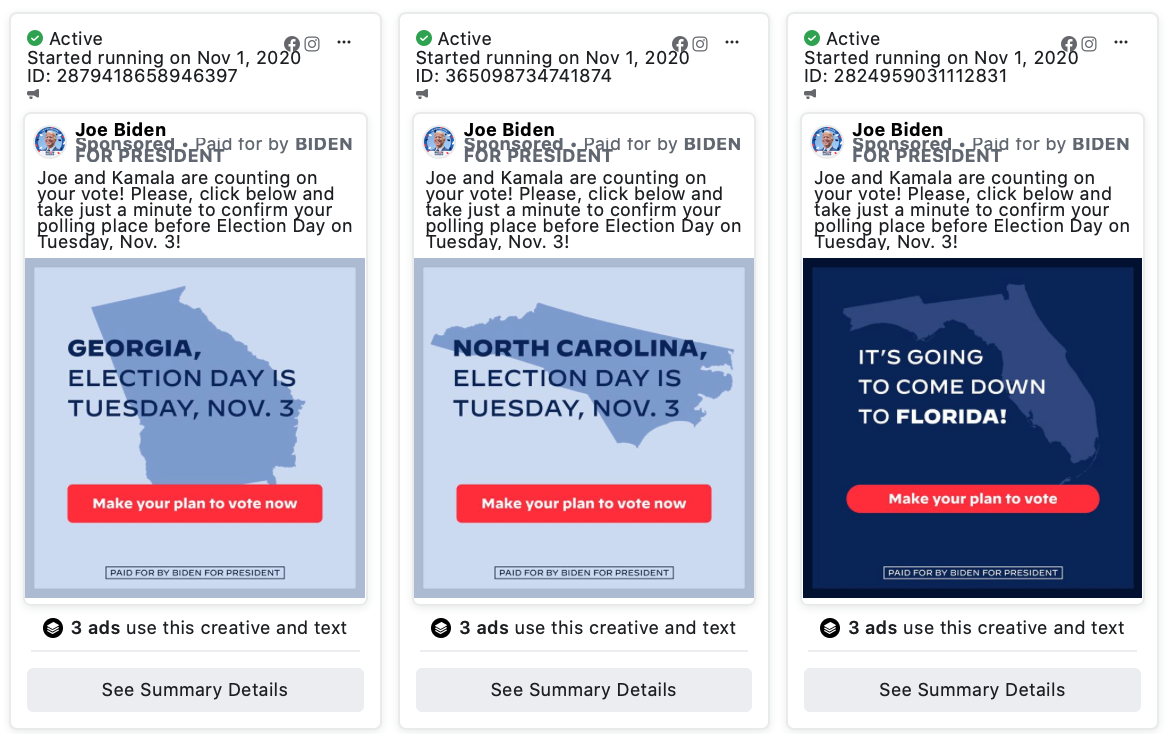The width and height of the screenshot is (1174, 734).
Task: Click Instagram platform icon on Georgia ad
Action: (x=312, y=44)
